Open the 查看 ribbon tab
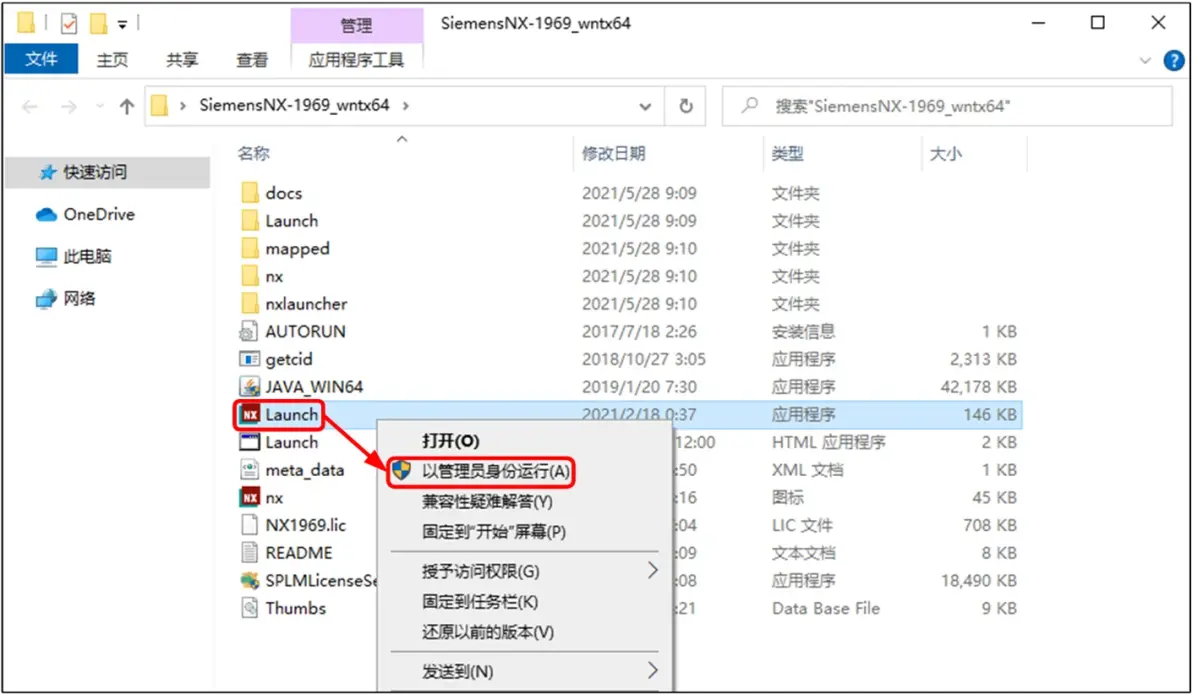 (x=252, y=59)
